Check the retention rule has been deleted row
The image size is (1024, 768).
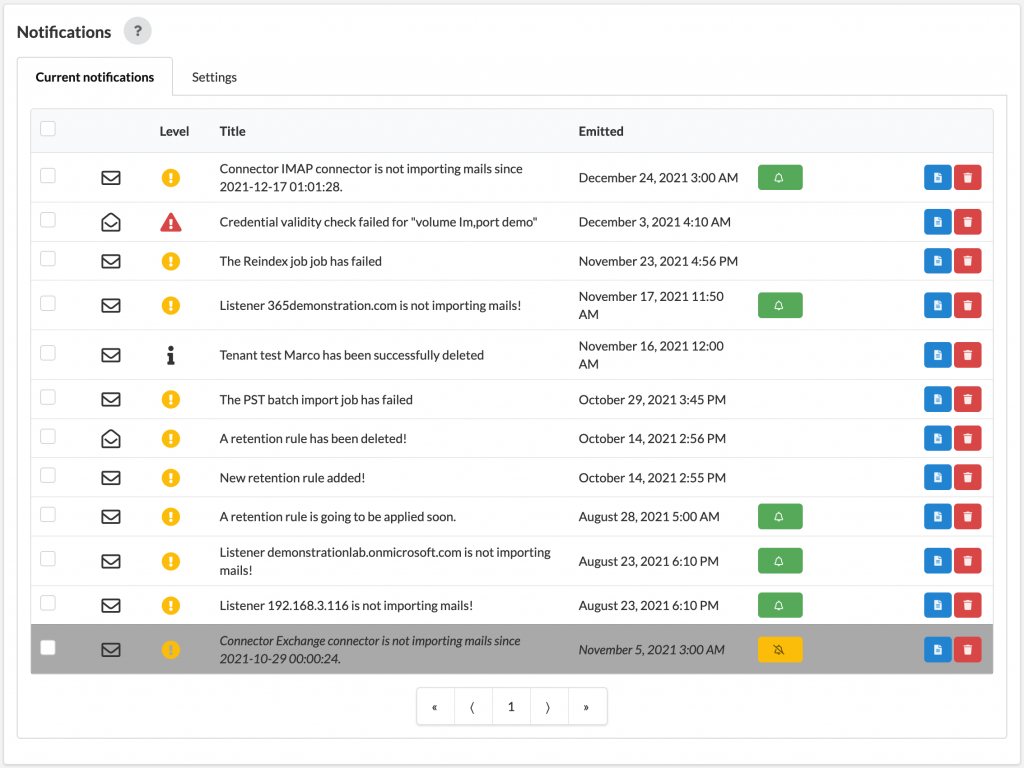(48, 437)
